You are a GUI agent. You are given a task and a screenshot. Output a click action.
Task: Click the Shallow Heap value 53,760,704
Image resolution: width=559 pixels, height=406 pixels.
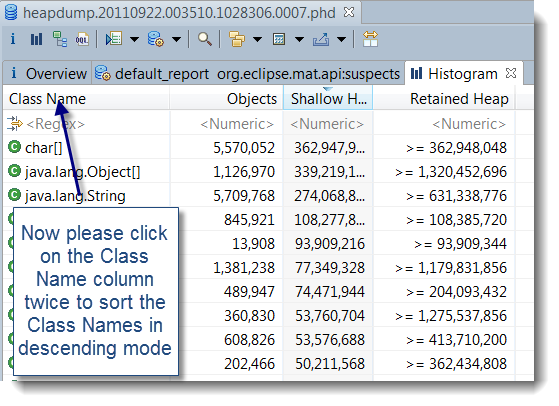(330, 316)
